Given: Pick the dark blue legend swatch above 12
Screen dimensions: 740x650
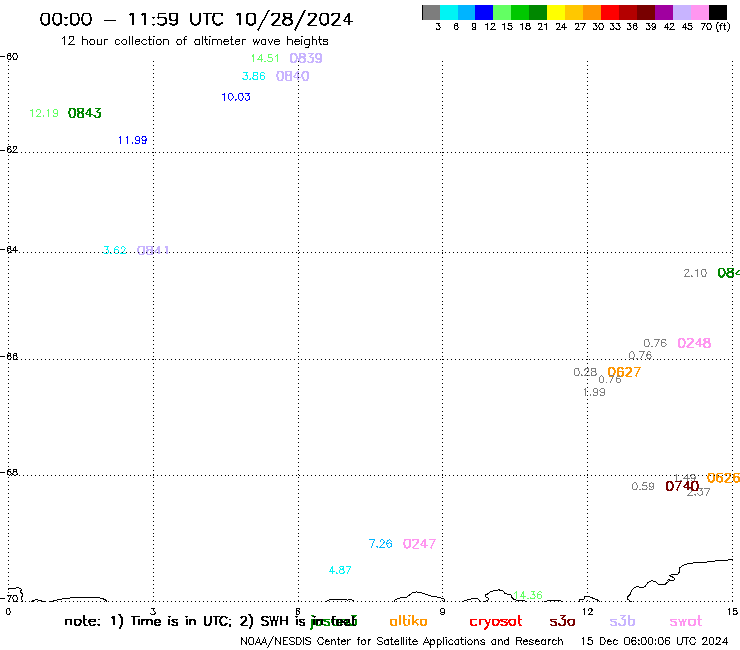Looking at the screenshot, I should click(485, 12).
